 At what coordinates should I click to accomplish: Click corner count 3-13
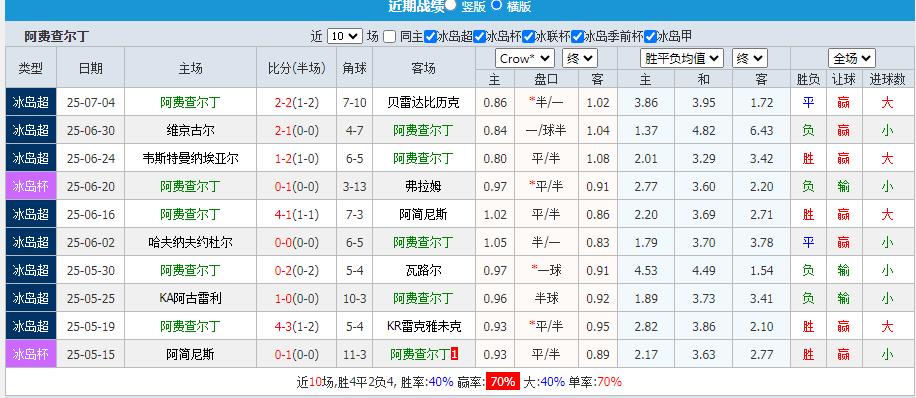point(355,186)
